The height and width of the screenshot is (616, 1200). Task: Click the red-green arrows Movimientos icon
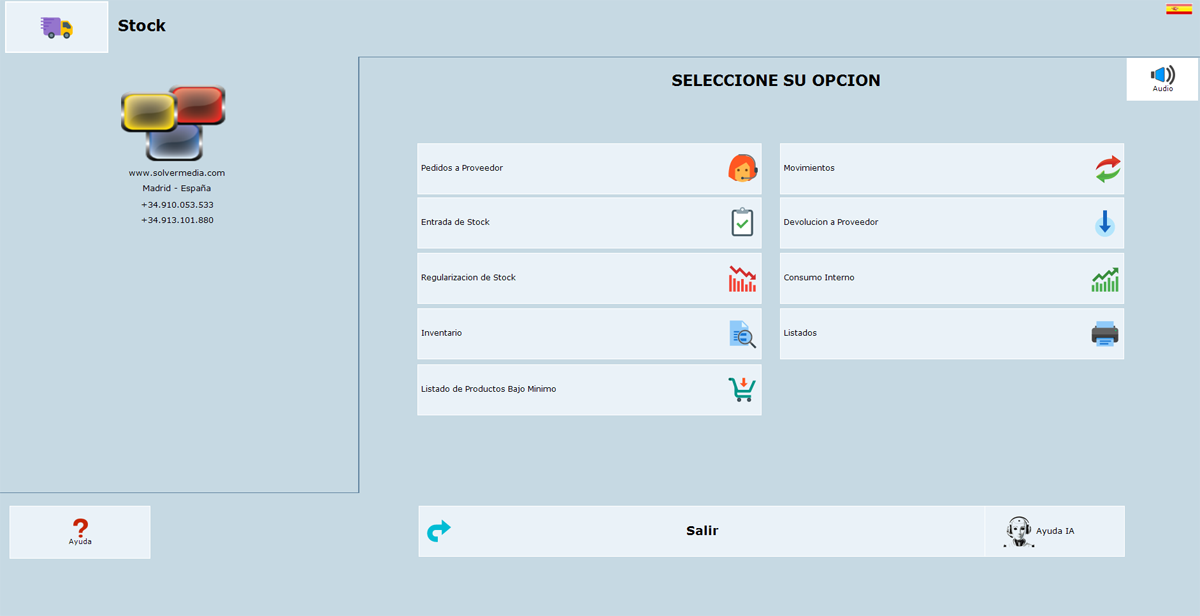pyautogui.click(x=1108, y=168)
